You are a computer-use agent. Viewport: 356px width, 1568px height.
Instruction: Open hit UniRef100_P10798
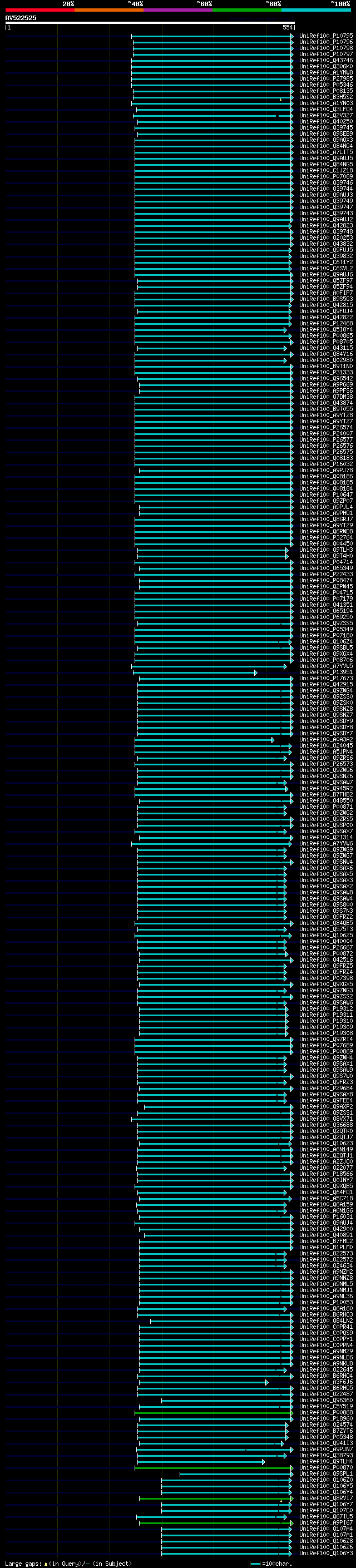tap(325, 48)
